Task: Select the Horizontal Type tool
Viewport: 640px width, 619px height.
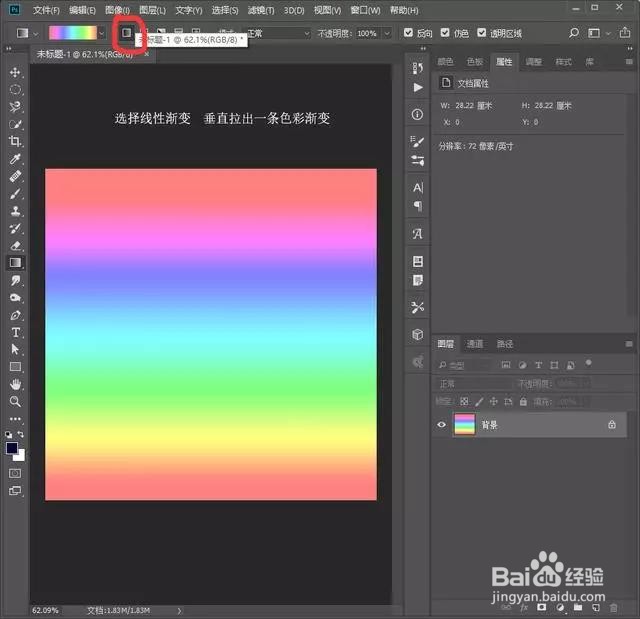Action: tap(15, 332)
